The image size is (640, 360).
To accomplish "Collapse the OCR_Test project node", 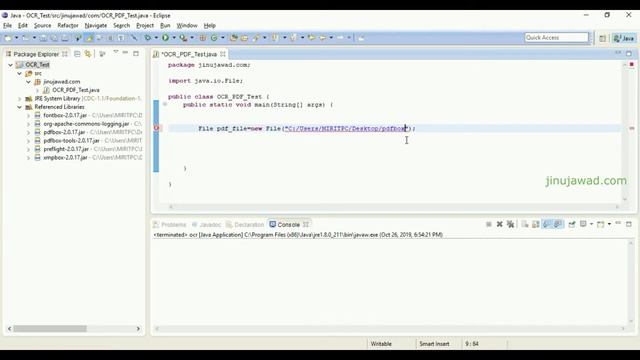I will coord(11,65).
